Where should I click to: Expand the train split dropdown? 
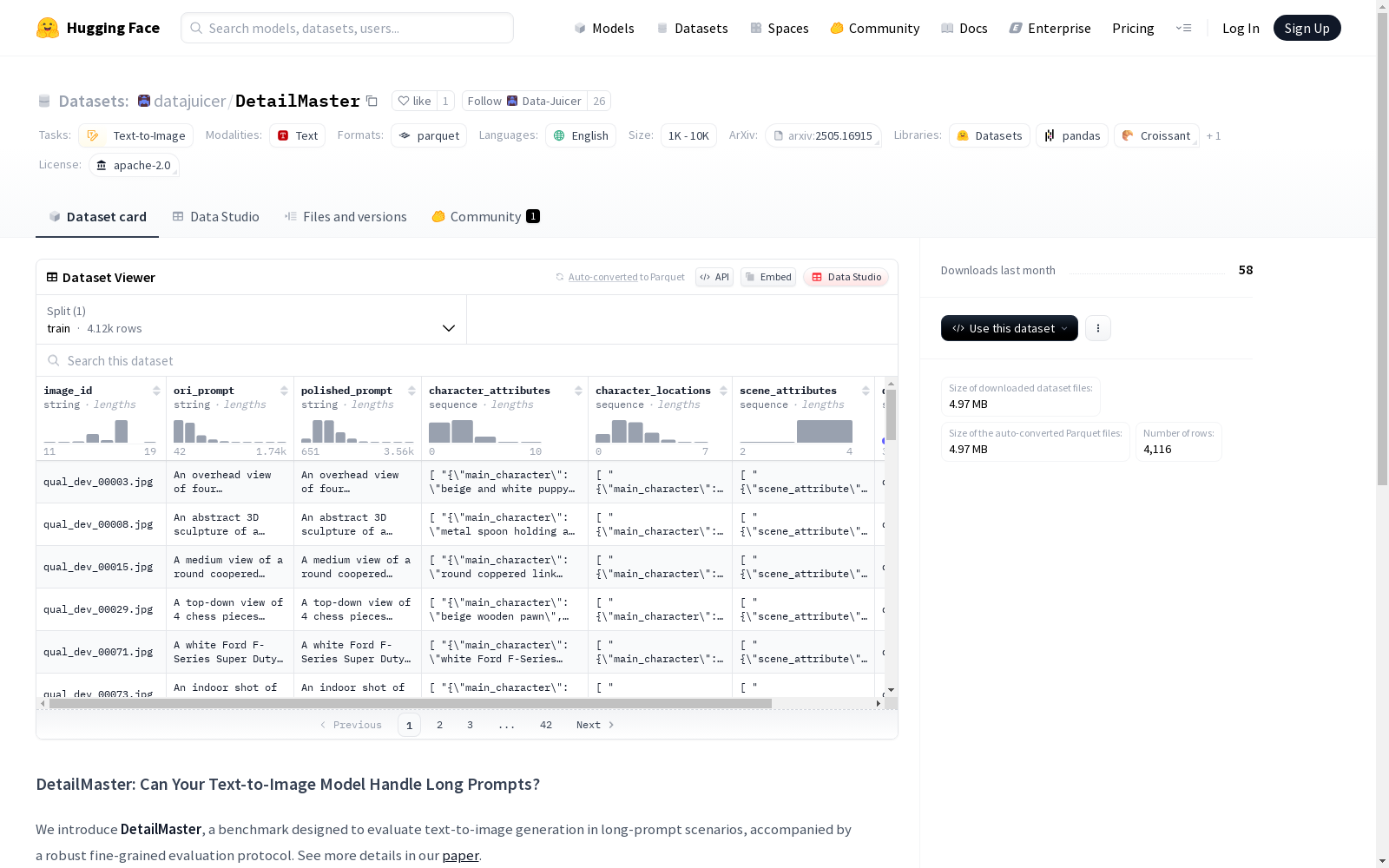(251, 319)
